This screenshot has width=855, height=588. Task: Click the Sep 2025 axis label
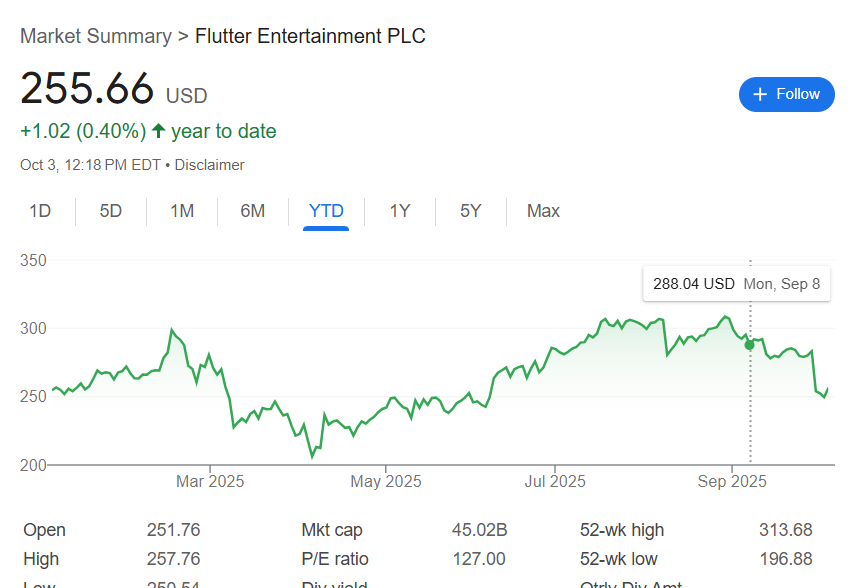[732, 481]
